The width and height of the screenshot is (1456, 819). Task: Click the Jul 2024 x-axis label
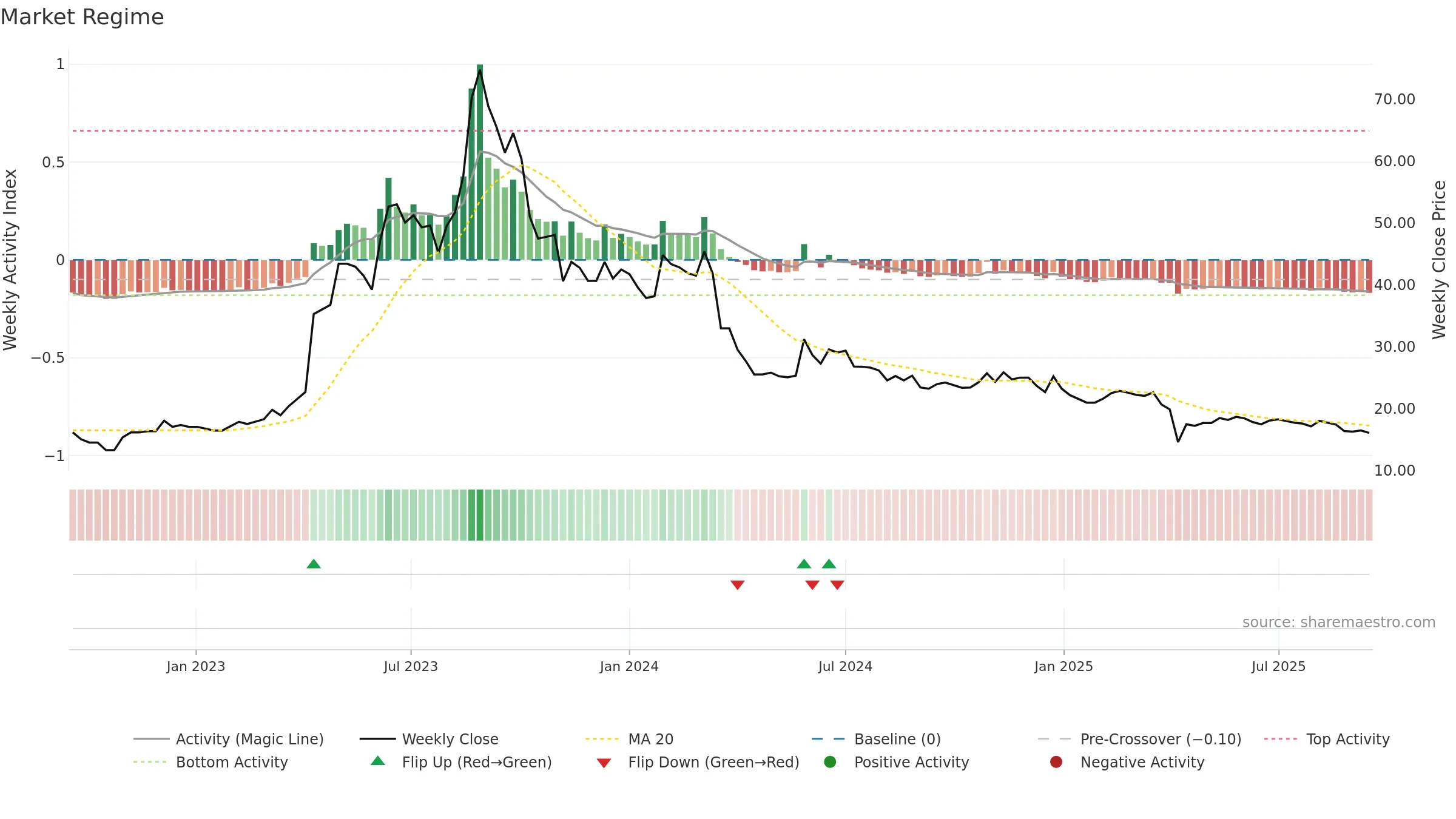845,667
